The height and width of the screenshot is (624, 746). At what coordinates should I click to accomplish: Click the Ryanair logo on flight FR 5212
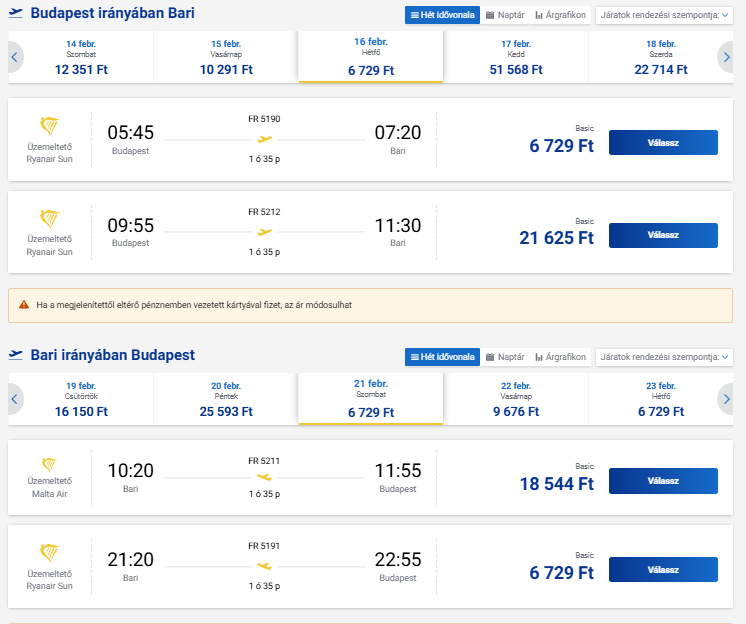[49, 220]
